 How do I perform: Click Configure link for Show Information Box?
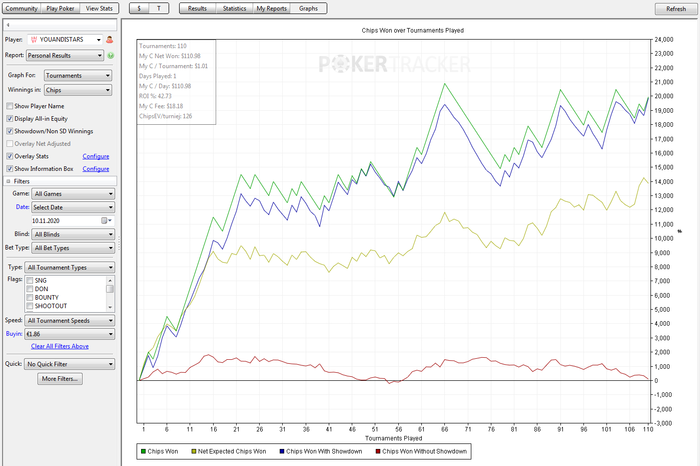tap(96, 169)
